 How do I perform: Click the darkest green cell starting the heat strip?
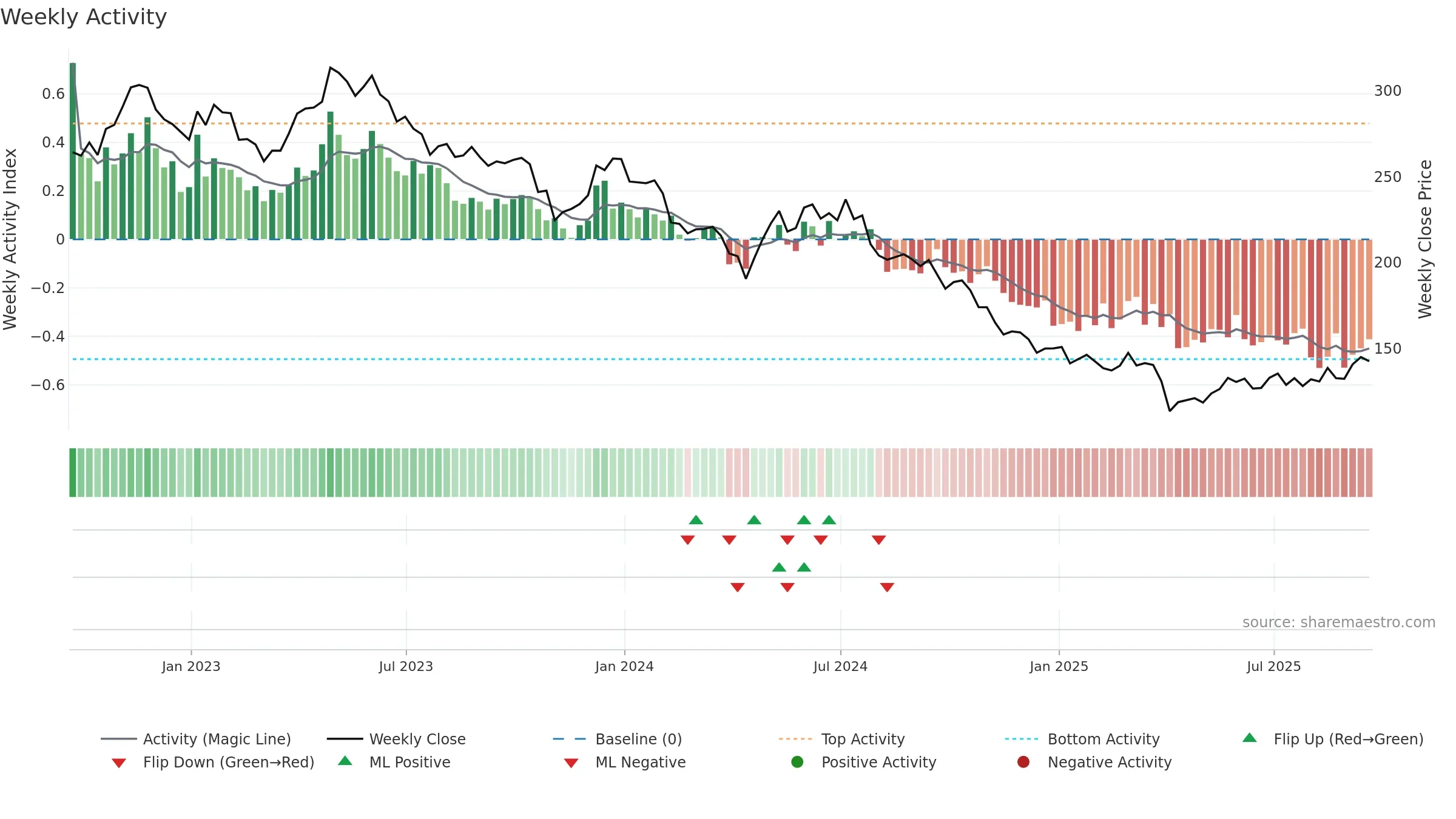point(73,473)
